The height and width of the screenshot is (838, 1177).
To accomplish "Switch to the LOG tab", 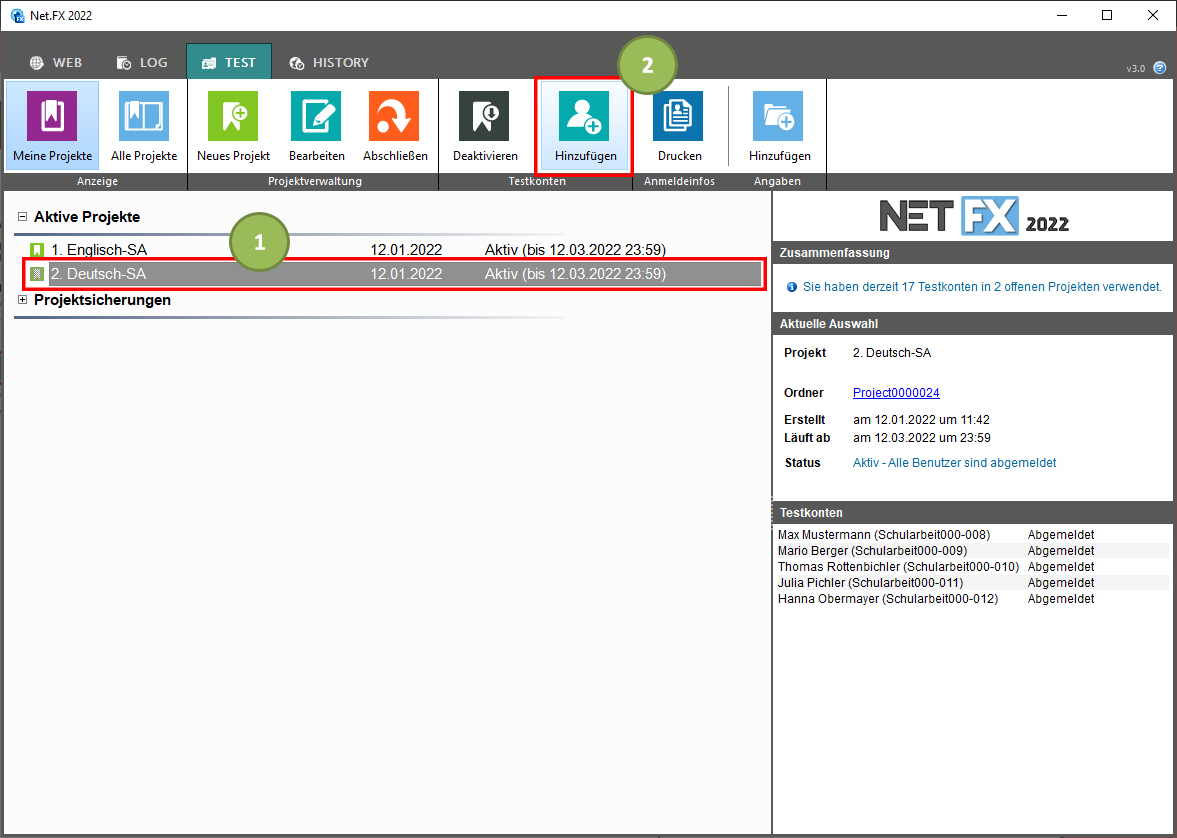I will [x=143, y=62].
